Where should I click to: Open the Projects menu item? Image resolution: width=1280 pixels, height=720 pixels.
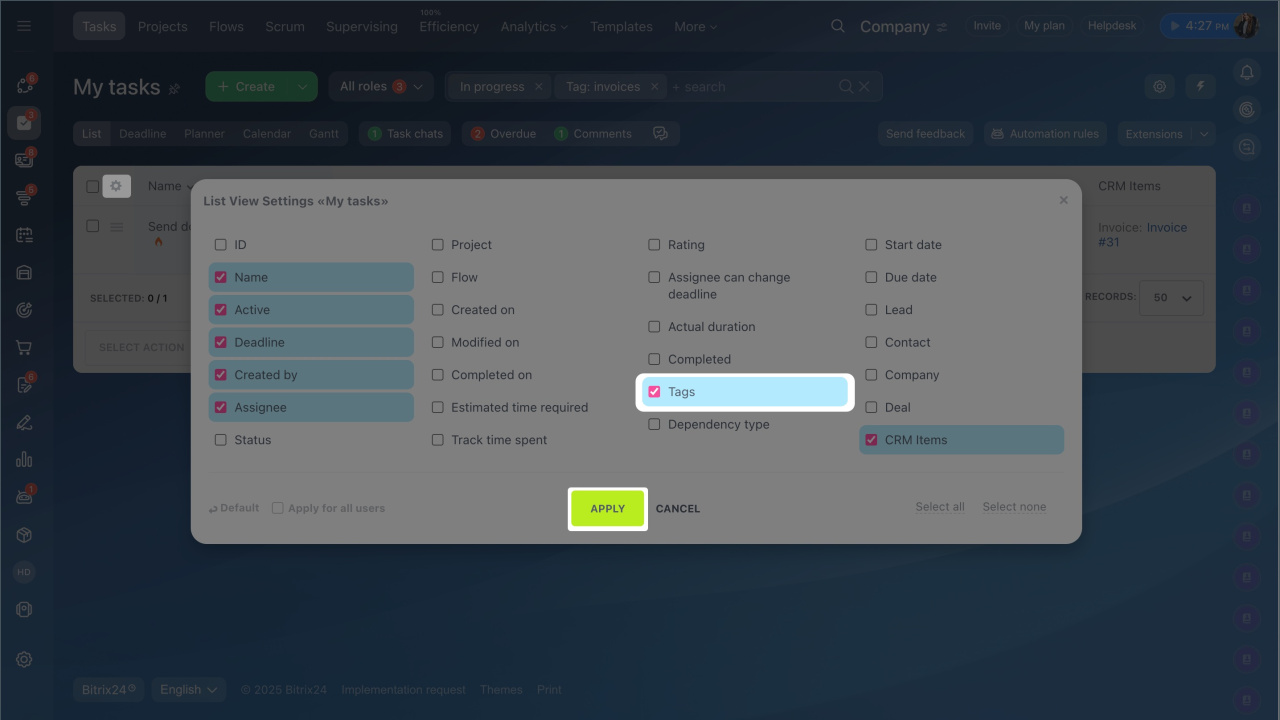(163, 26)
